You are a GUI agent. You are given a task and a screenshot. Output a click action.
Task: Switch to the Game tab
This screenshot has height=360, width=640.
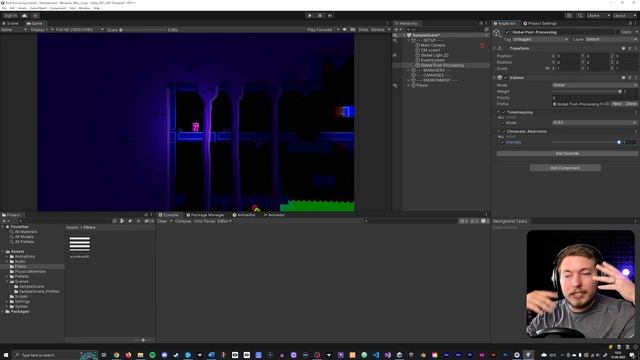coord(35,23)
